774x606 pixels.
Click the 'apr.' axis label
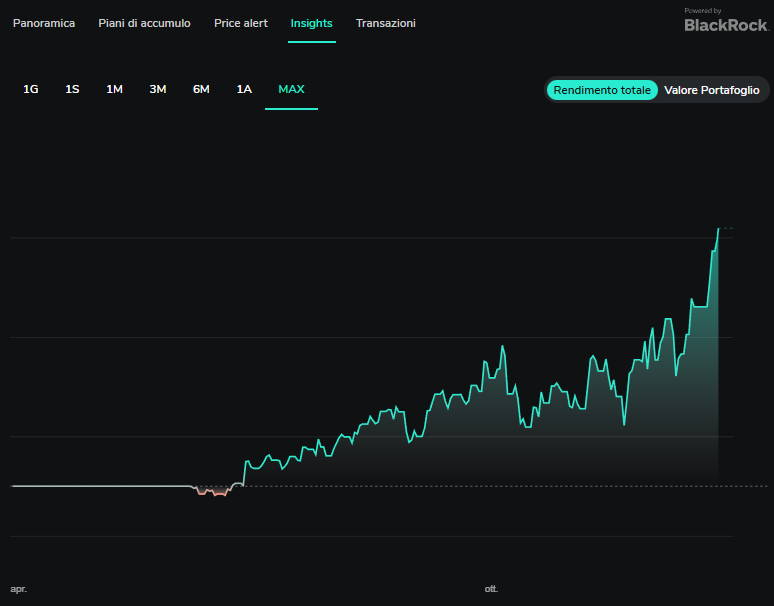click(18, 589)
